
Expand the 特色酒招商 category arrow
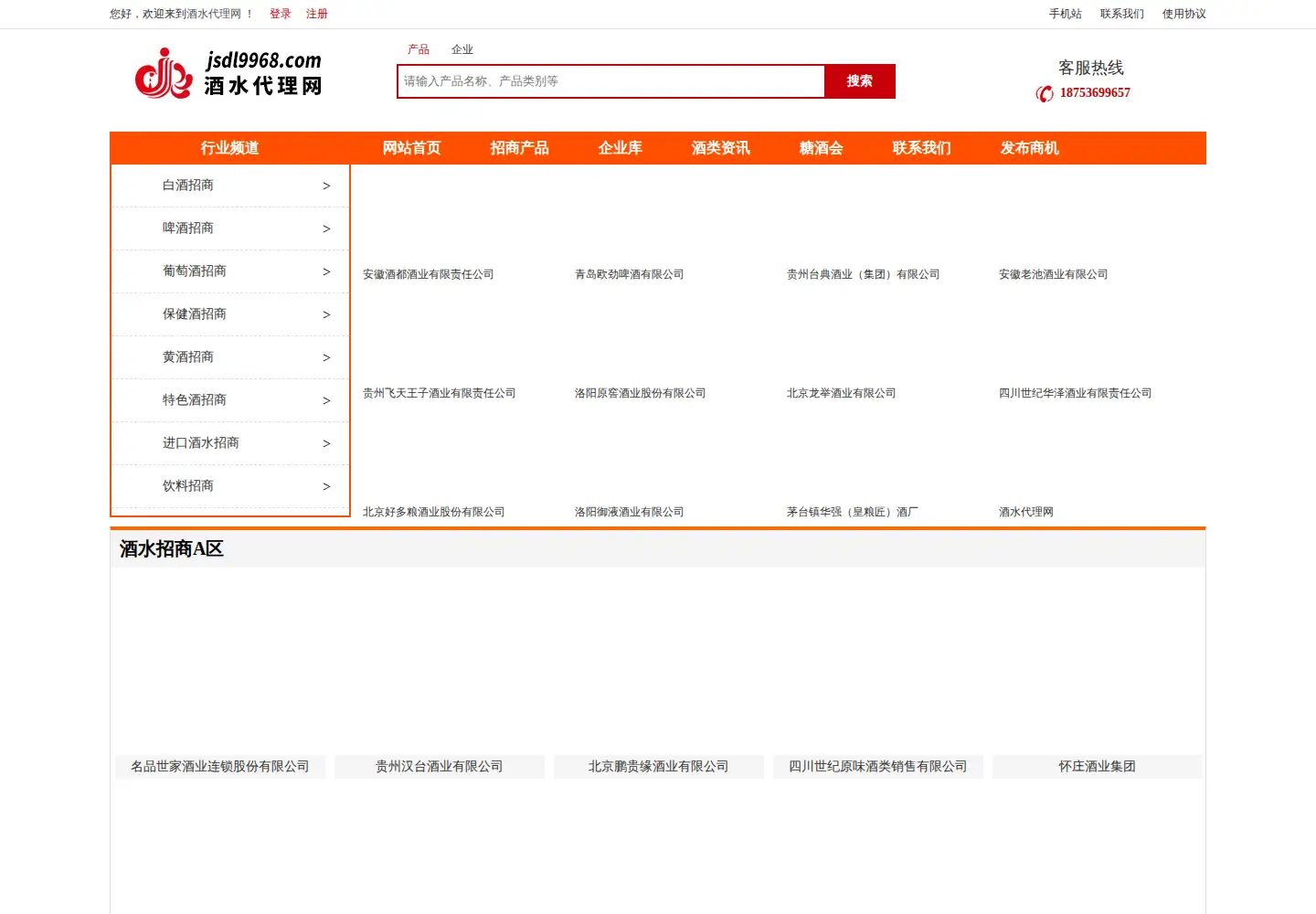[x=326, y=400]
